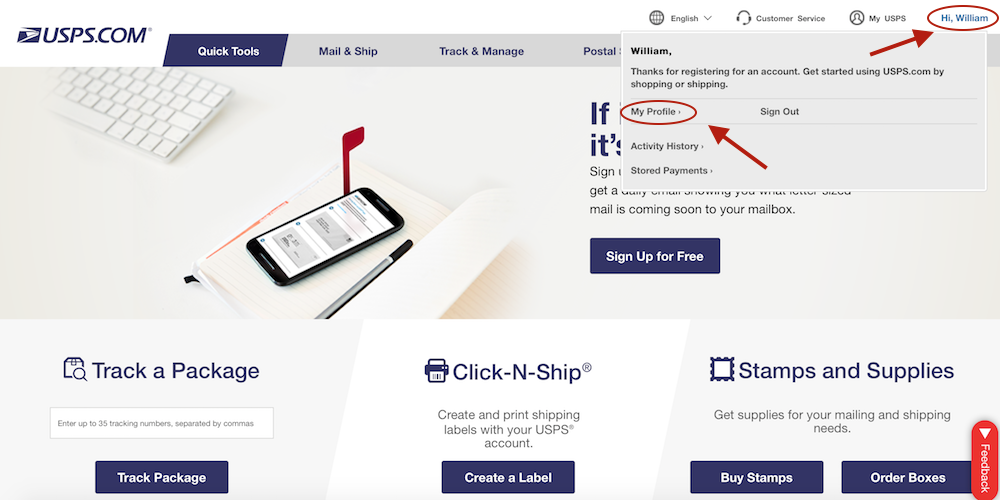The height and width of the screenshot is (500, 1000).
Task: Click the Create a Label button
Action: point(508,477)
